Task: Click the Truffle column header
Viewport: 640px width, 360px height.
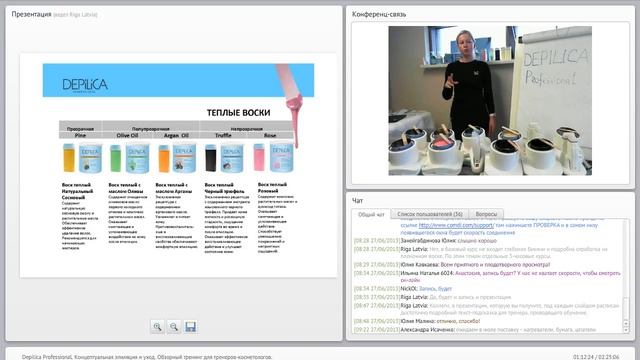Action: pos(223,135)
